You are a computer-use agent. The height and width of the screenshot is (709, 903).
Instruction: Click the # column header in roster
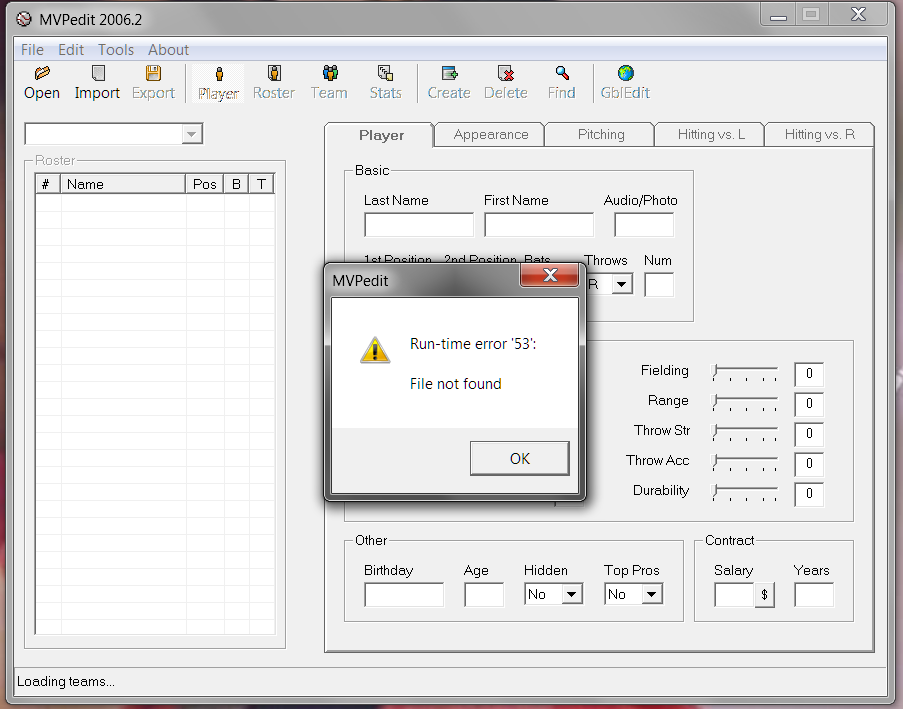pos(48,184)
